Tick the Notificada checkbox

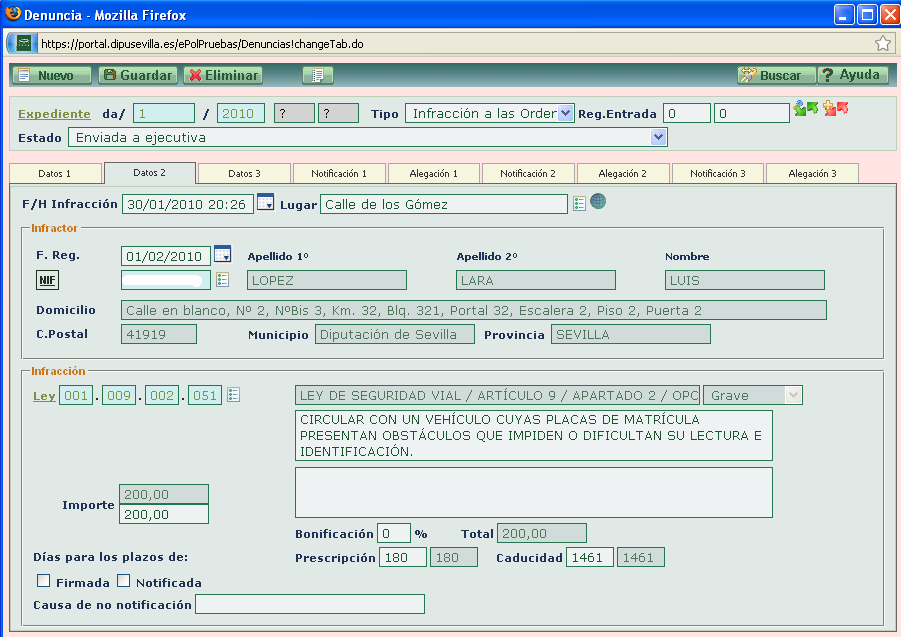[x=124, y=581]
